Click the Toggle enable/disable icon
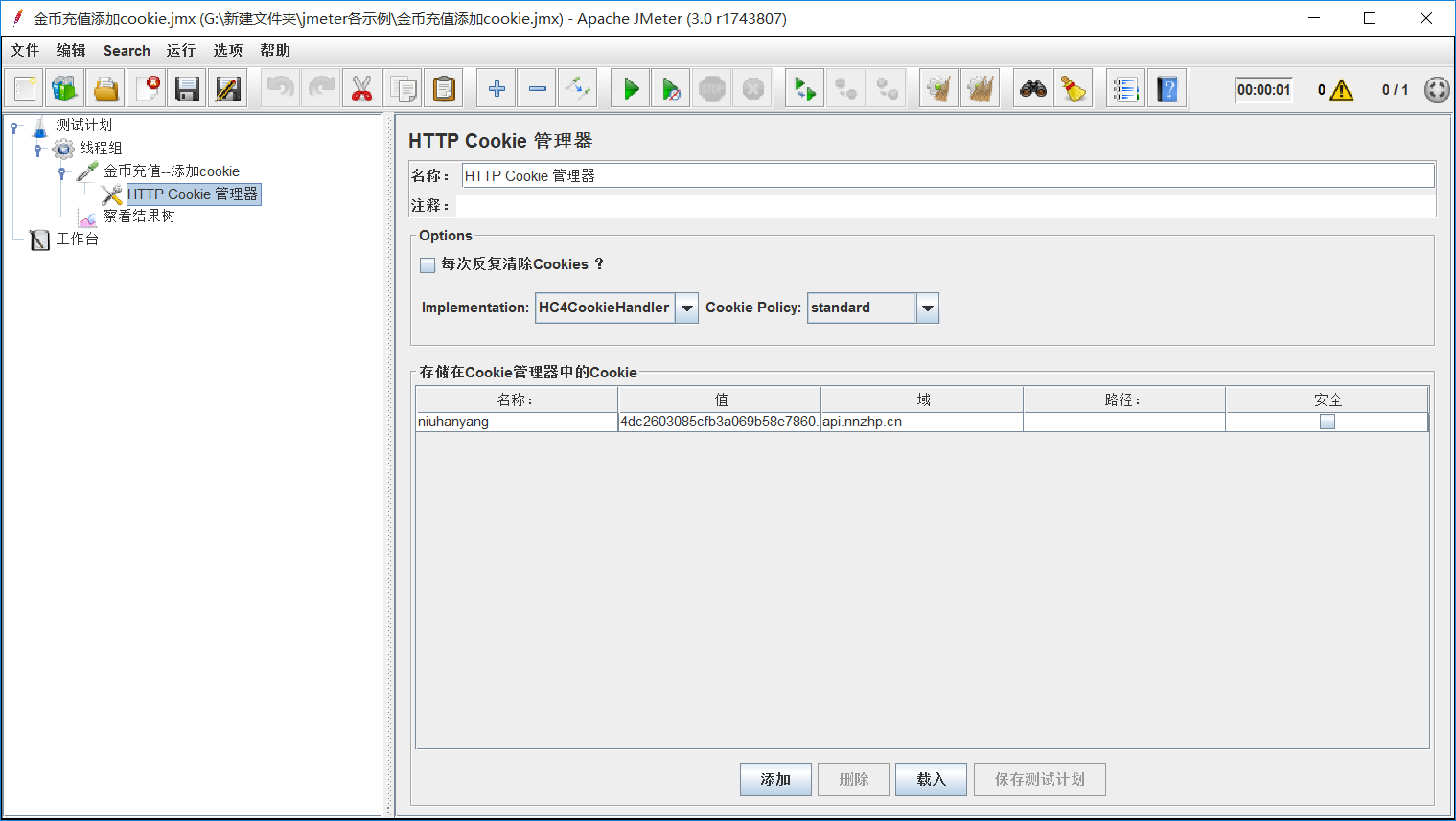The height and width of the screenshot is (821, 1456). [578, 89]
